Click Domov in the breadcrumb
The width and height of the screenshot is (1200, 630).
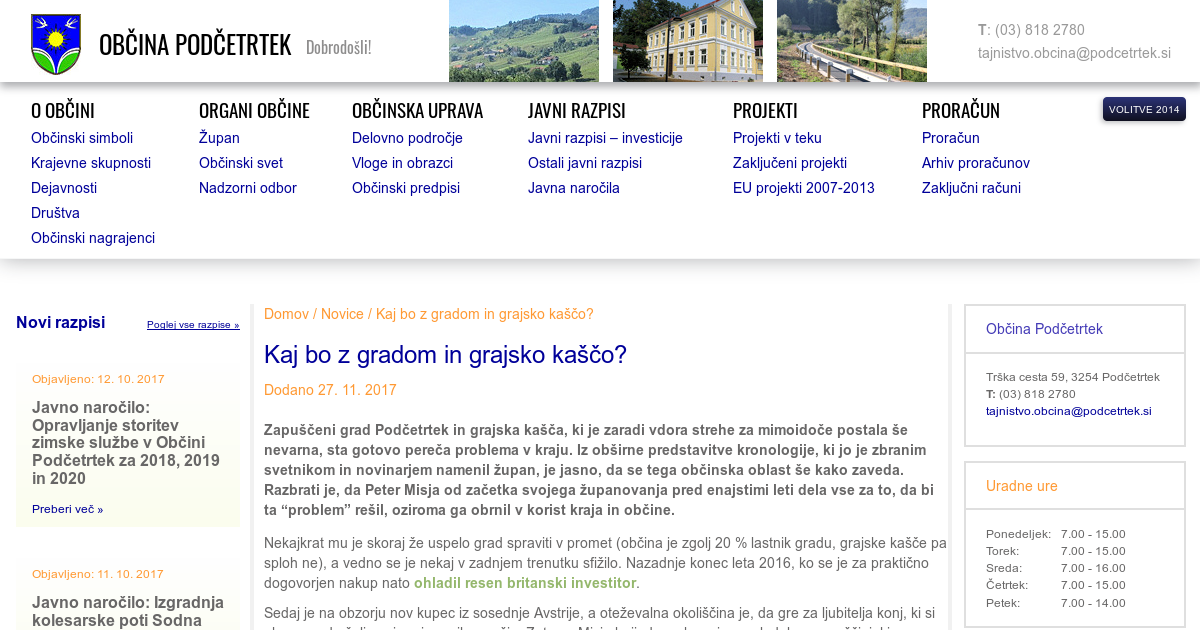click(286, 314)
